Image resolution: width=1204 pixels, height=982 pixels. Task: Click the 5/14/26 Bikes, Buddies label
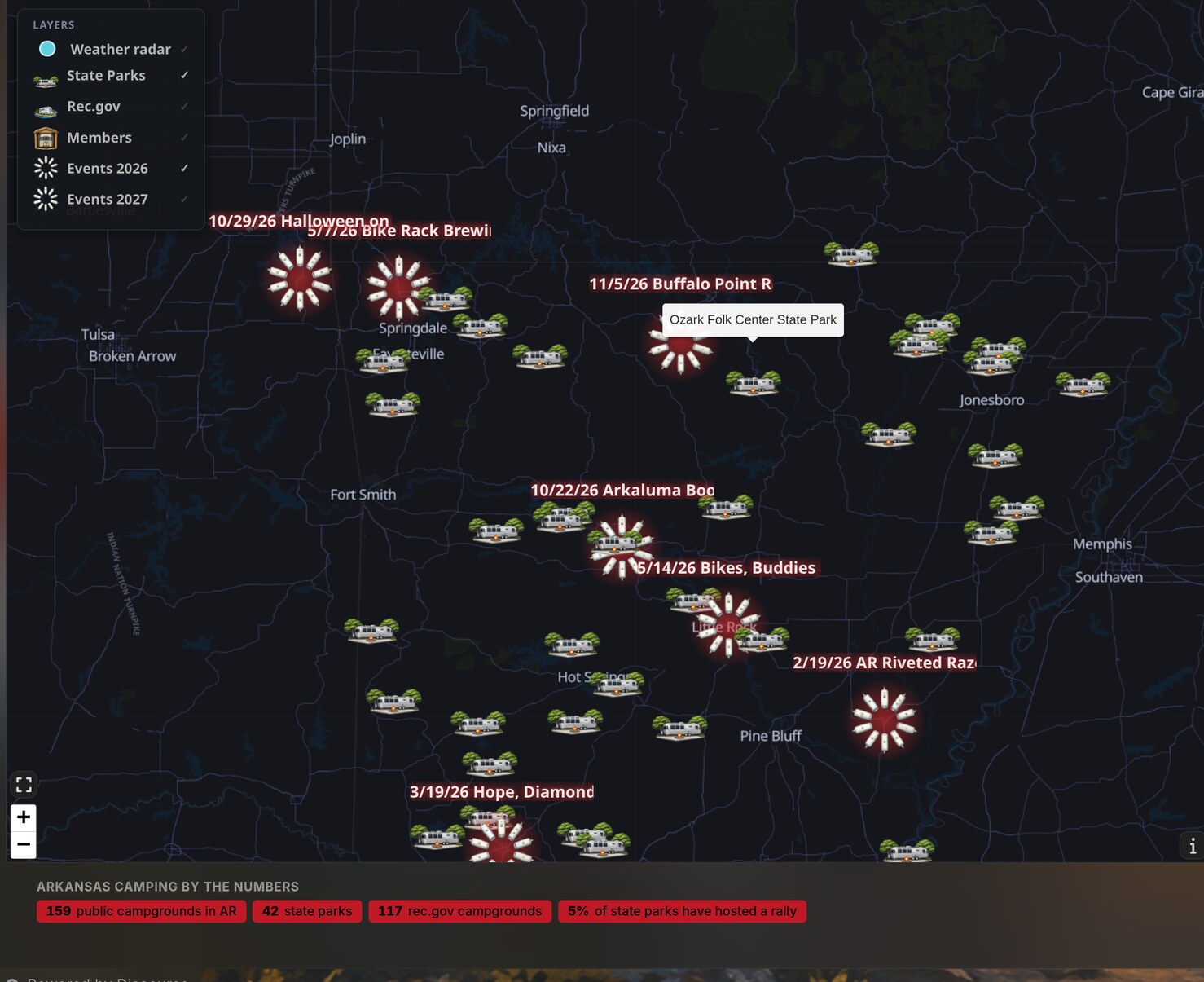tap(726, 567)
